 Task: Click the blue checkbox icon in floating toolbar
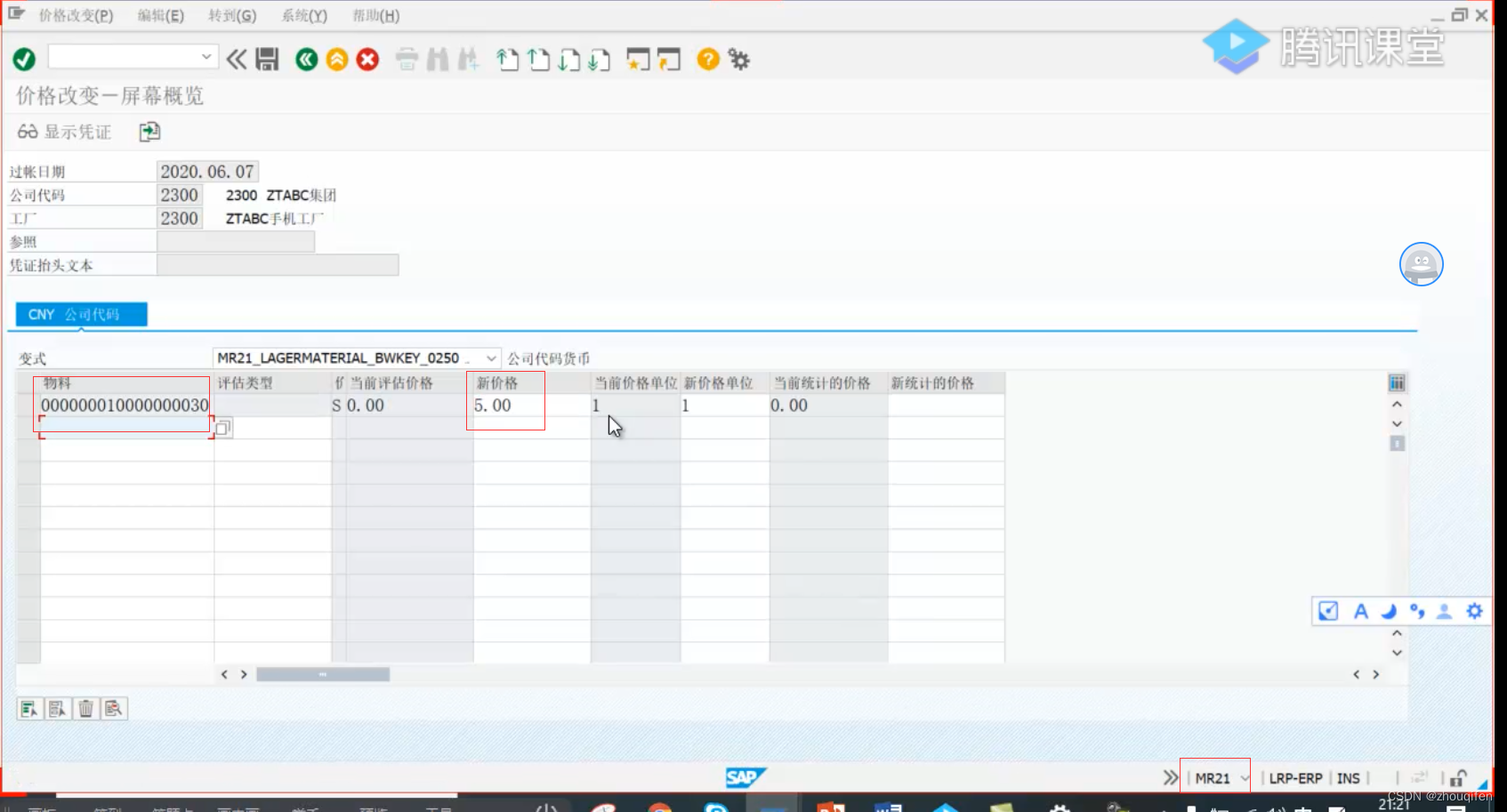1328,611
